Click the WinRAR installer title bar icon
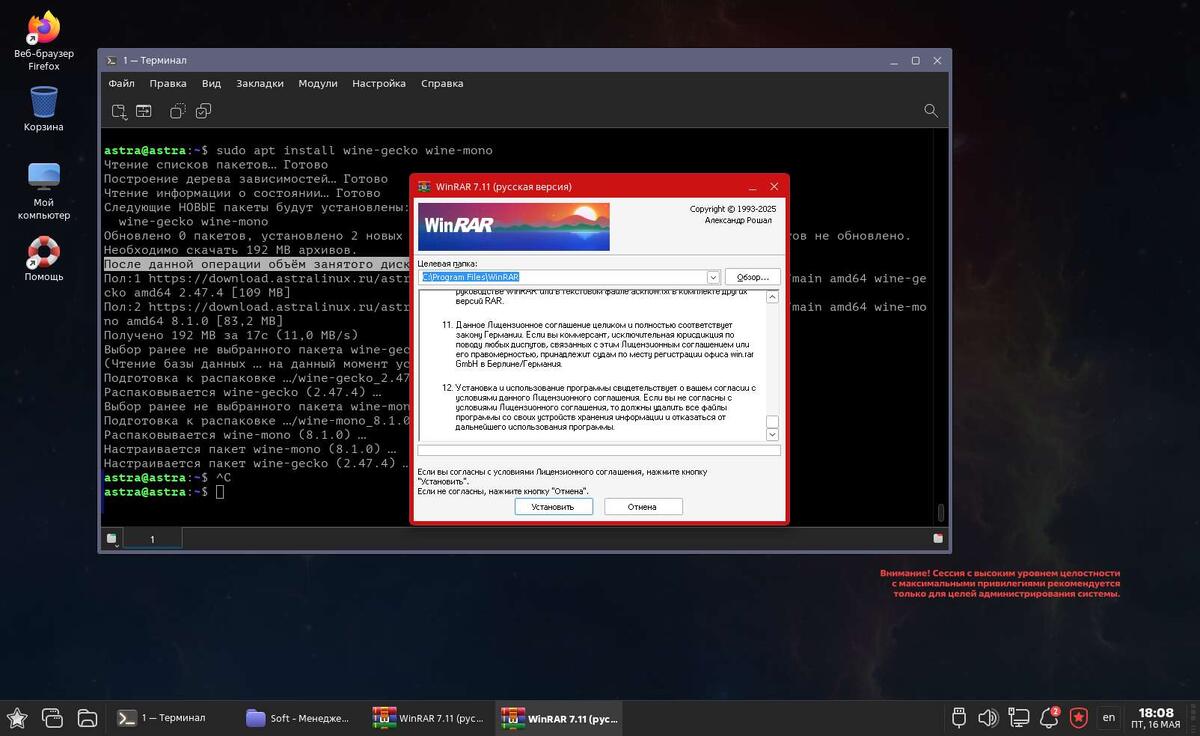This screenshot has height=736, width=1200. coord(424,187)
